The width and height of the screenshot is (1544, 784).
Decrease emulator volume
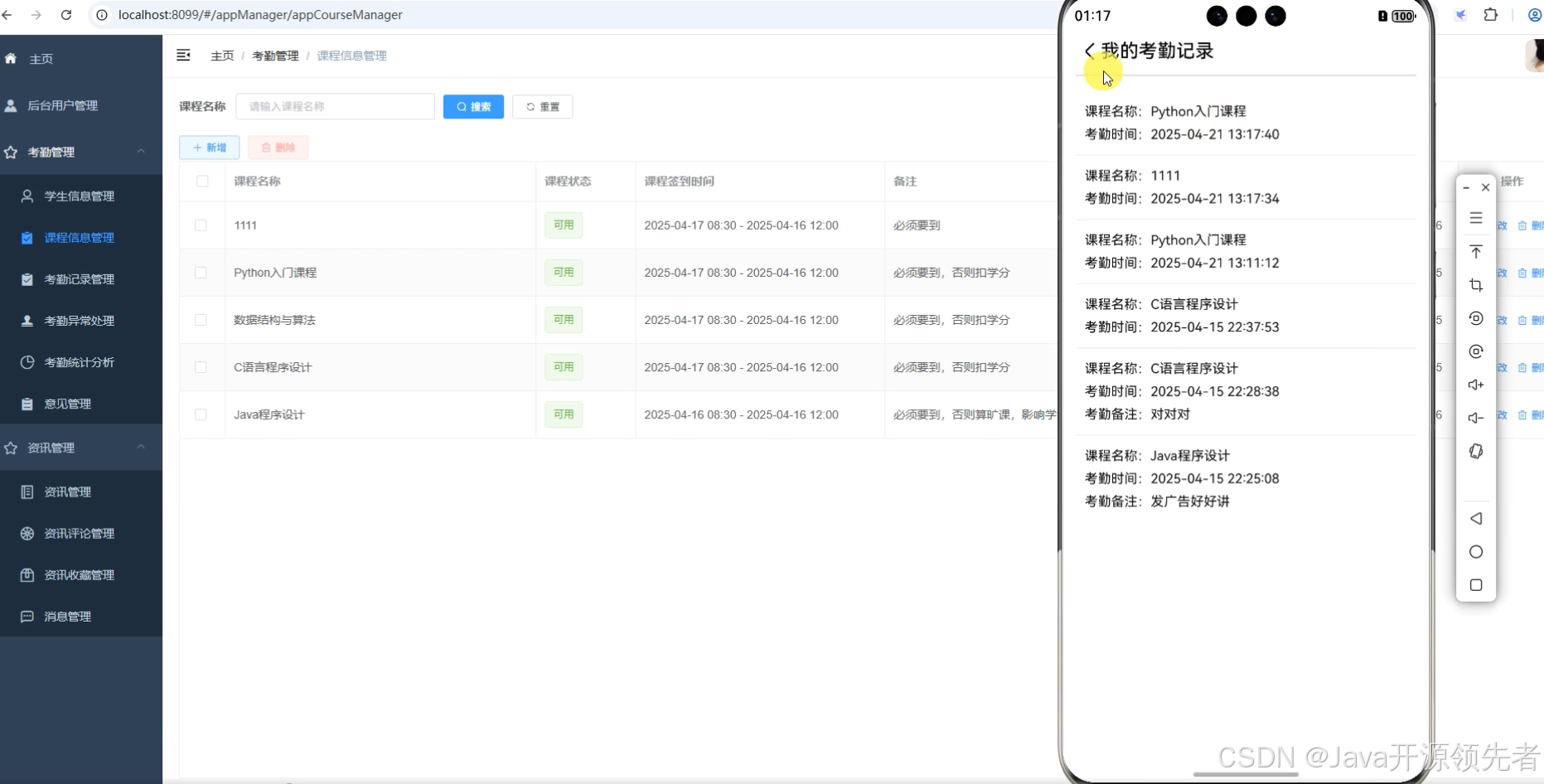coord(1476,418)
